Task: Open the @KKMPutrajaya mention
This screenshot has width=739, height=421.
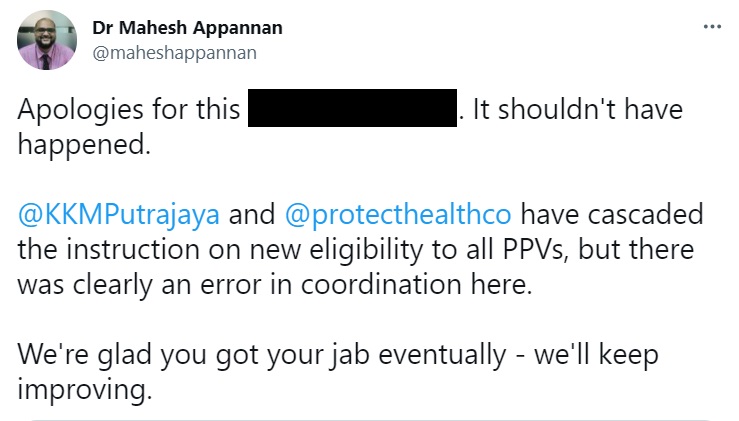Action: (x=118, y=215)
